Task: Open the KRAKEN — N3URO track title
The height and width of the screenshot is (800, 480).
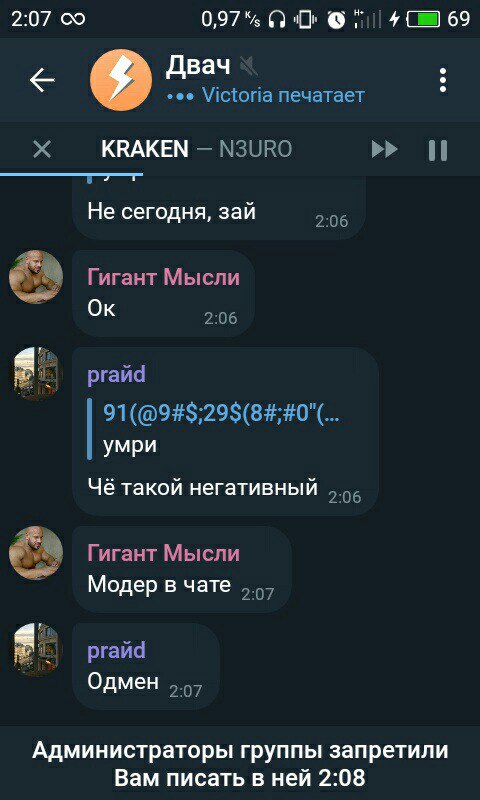Action: click(x=196, y=149)
